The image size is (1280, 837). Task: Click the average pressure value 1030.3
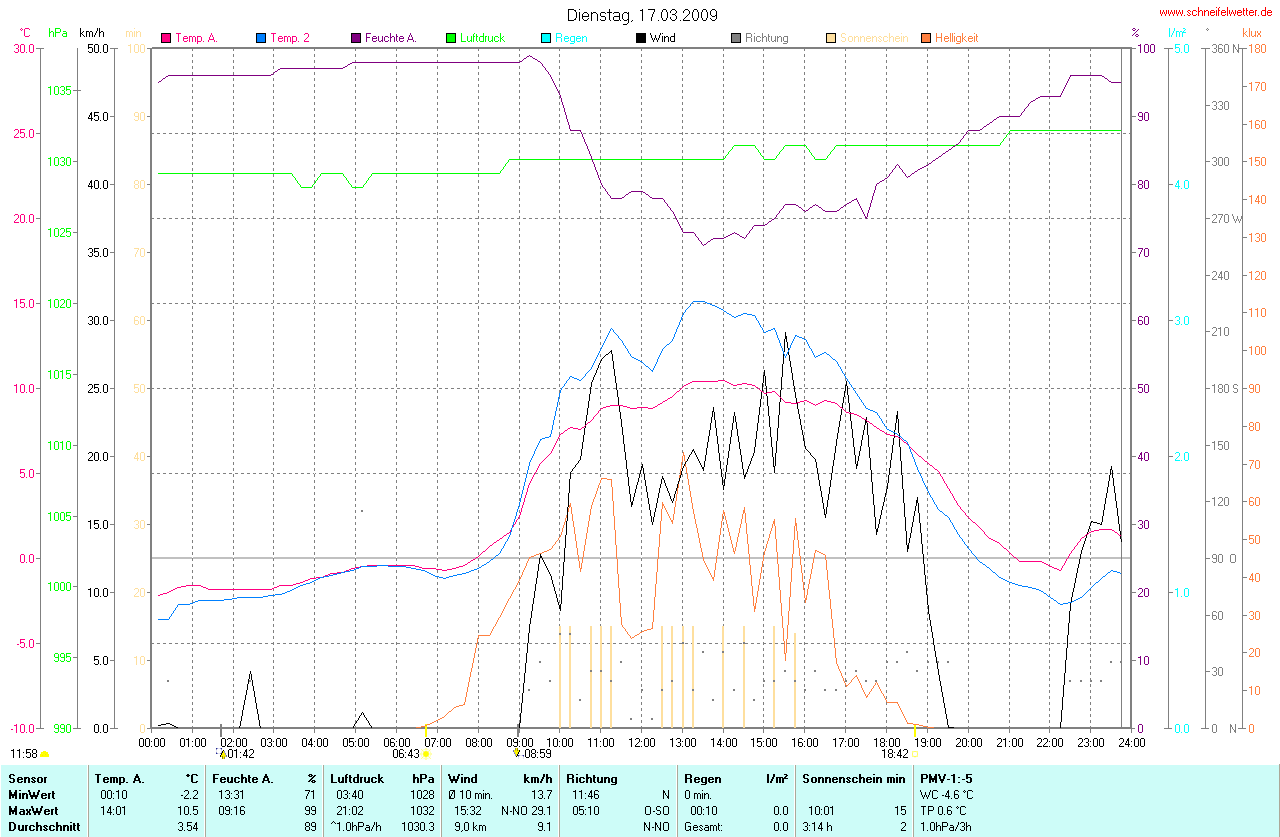pyautogui.click(x=419, y=827)
